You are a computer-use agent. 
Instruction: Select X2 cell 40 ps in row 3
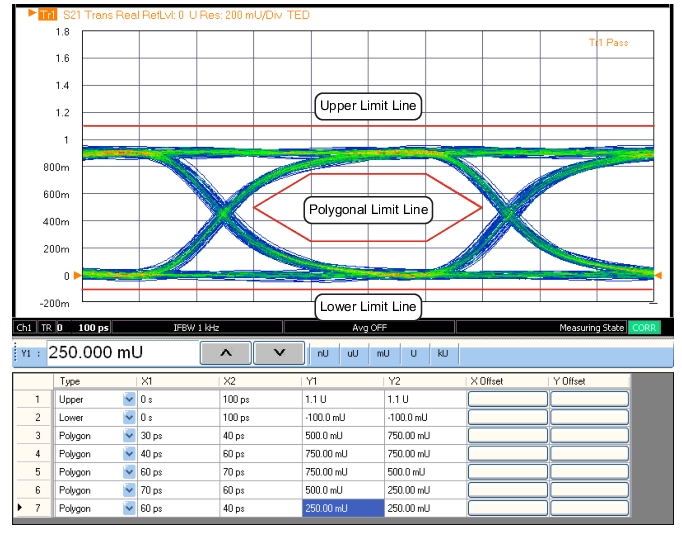261,436
